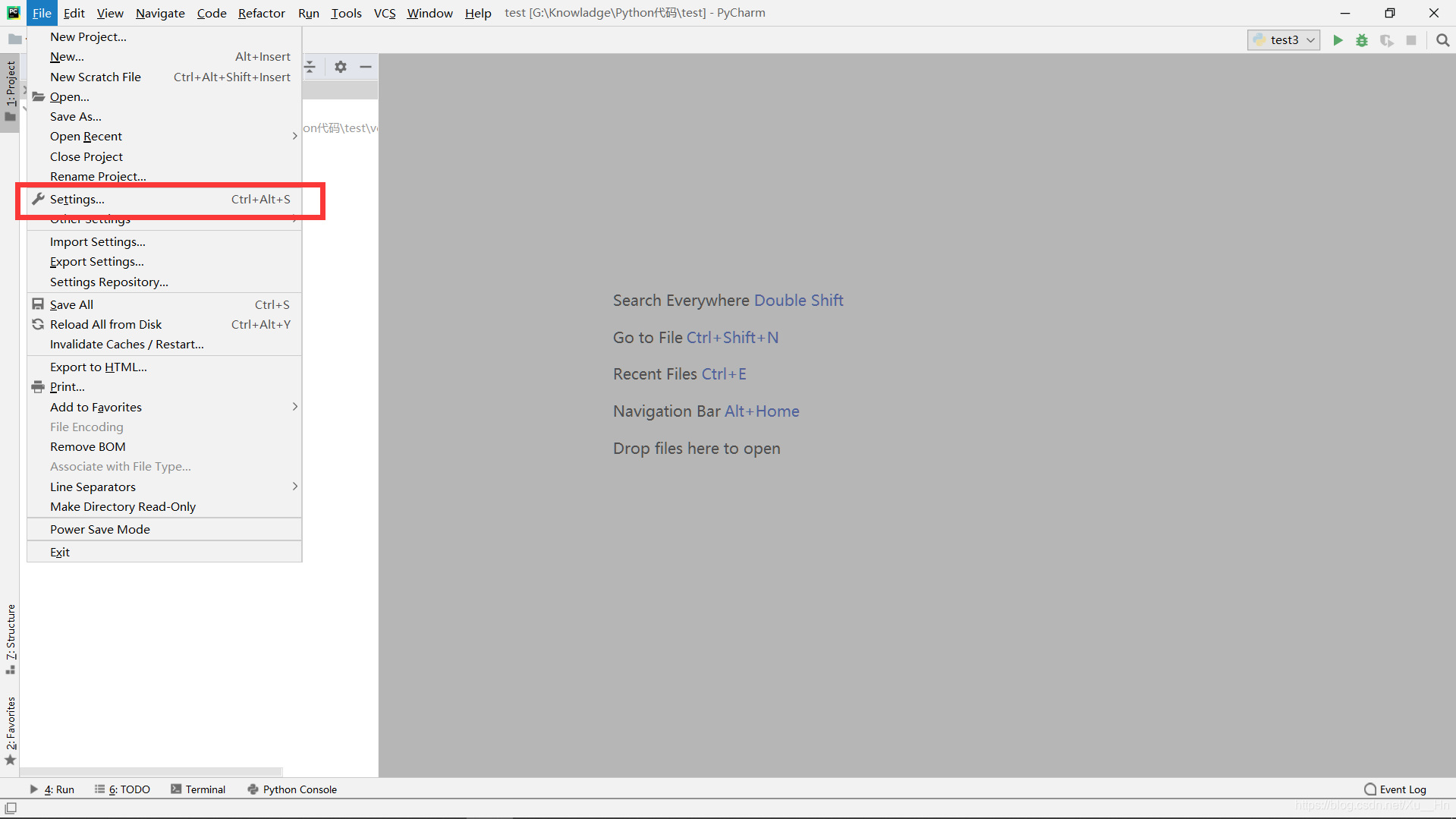This screenshot has width=1456, height=819.
Task: Click the wrench icon next to Settings
Action: pyautogui.click(x=38, y=199)
